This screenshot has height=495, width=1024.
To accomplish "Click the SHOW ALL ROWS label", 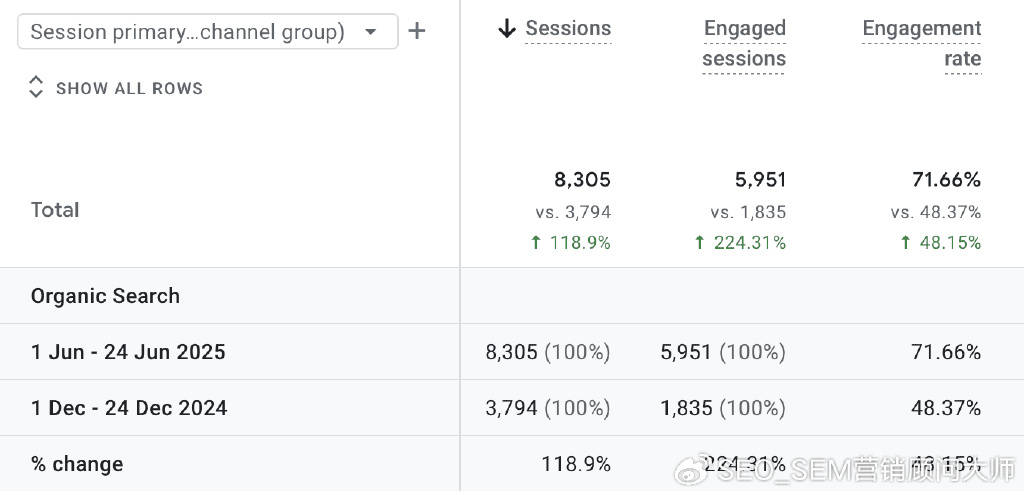I will coord(129,88).
